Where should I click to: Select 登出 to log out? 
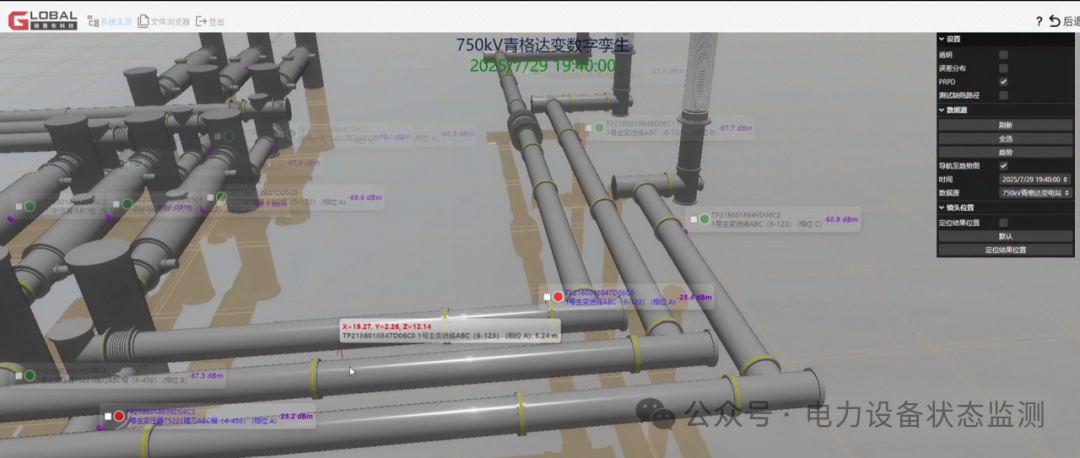pos(216,22)
